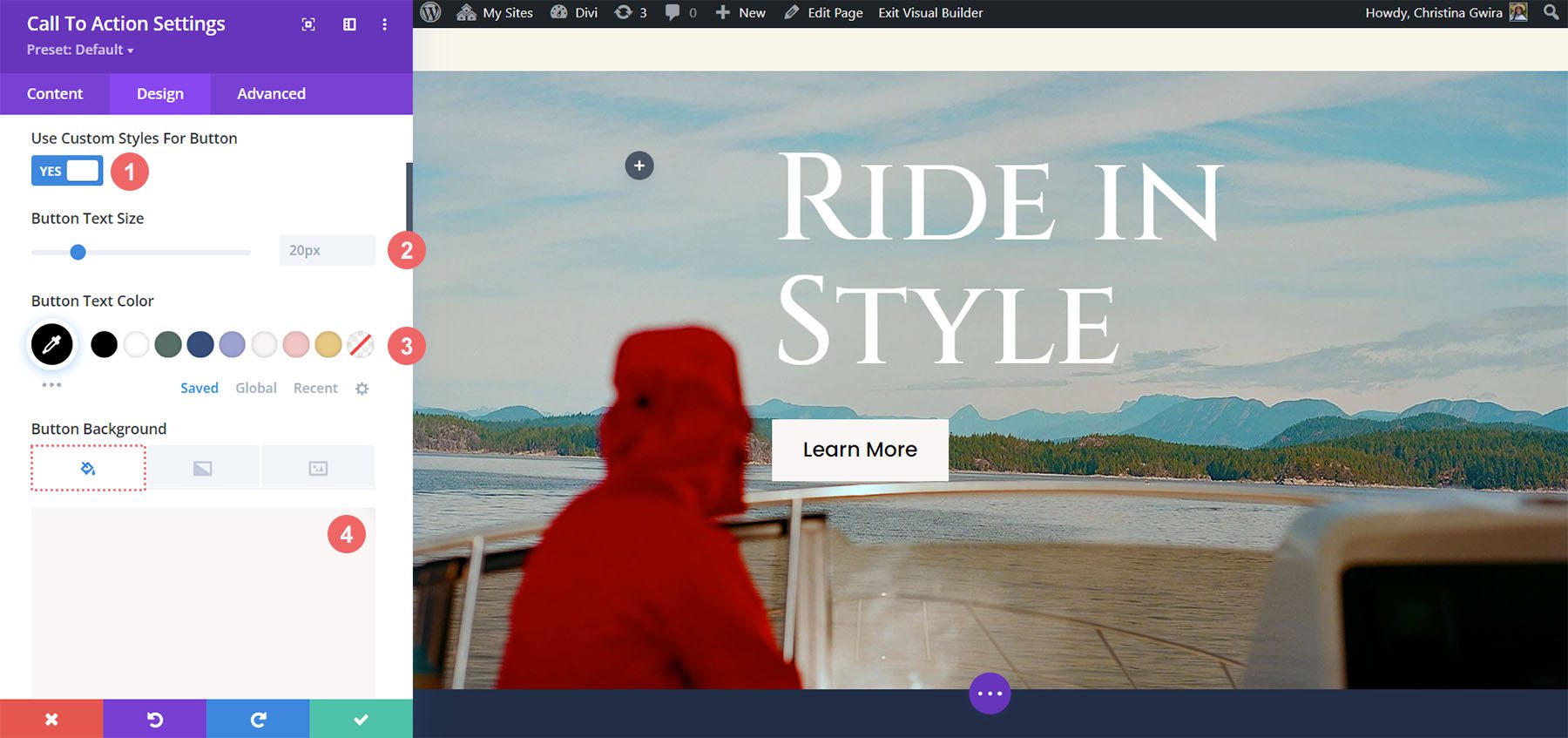
Task: Select the gradient background type icon
Action: pos(202,468)
